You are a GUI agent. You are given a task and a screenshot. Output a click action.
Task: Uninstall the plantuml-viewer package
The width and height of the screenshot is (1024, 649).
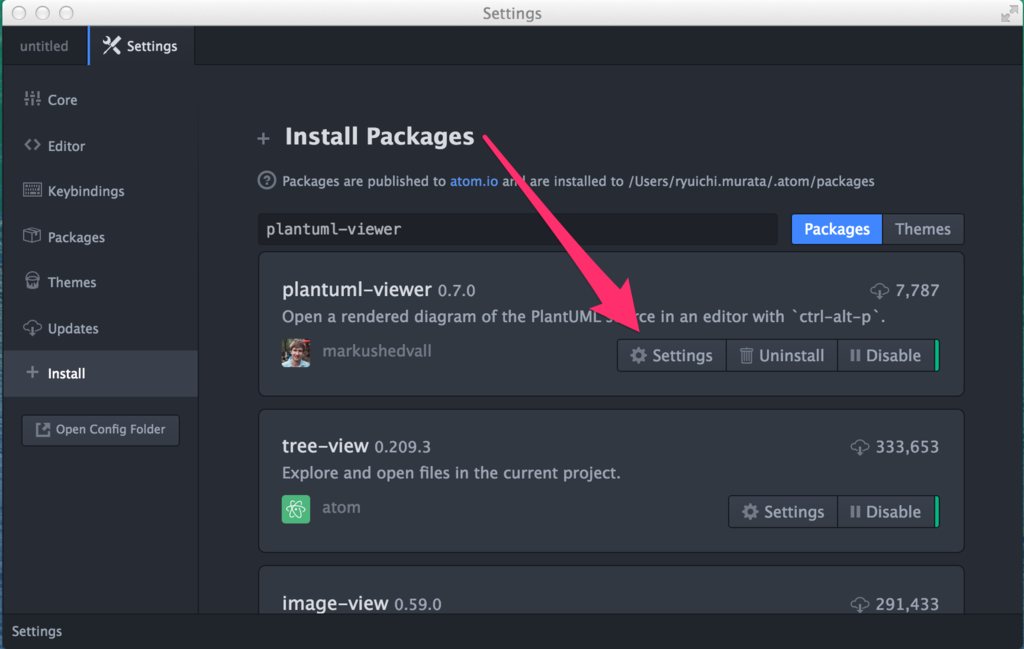pos(782,356)
